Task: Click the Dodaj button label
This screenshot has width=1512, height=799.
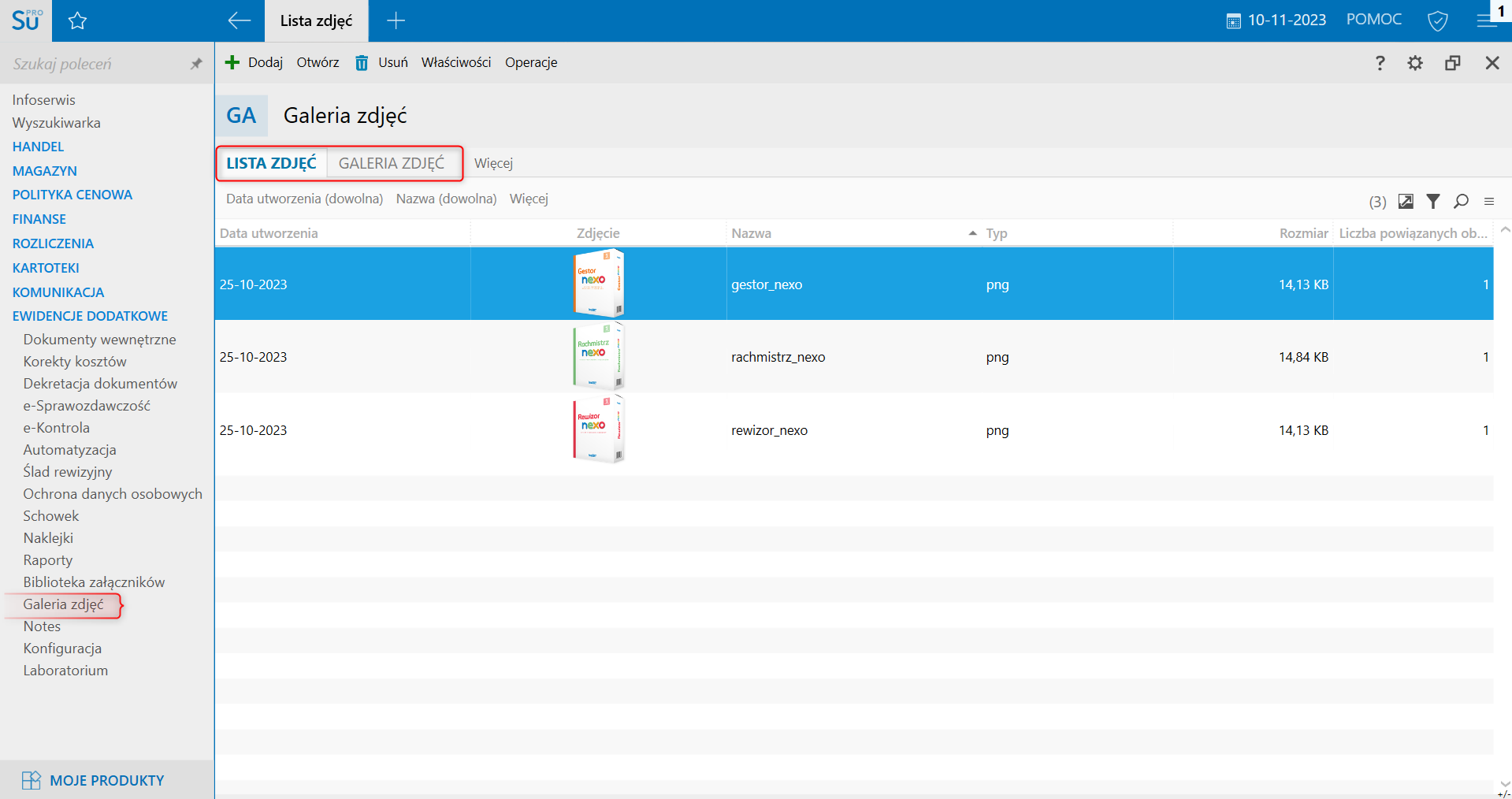Action: [x=266, y=62]
